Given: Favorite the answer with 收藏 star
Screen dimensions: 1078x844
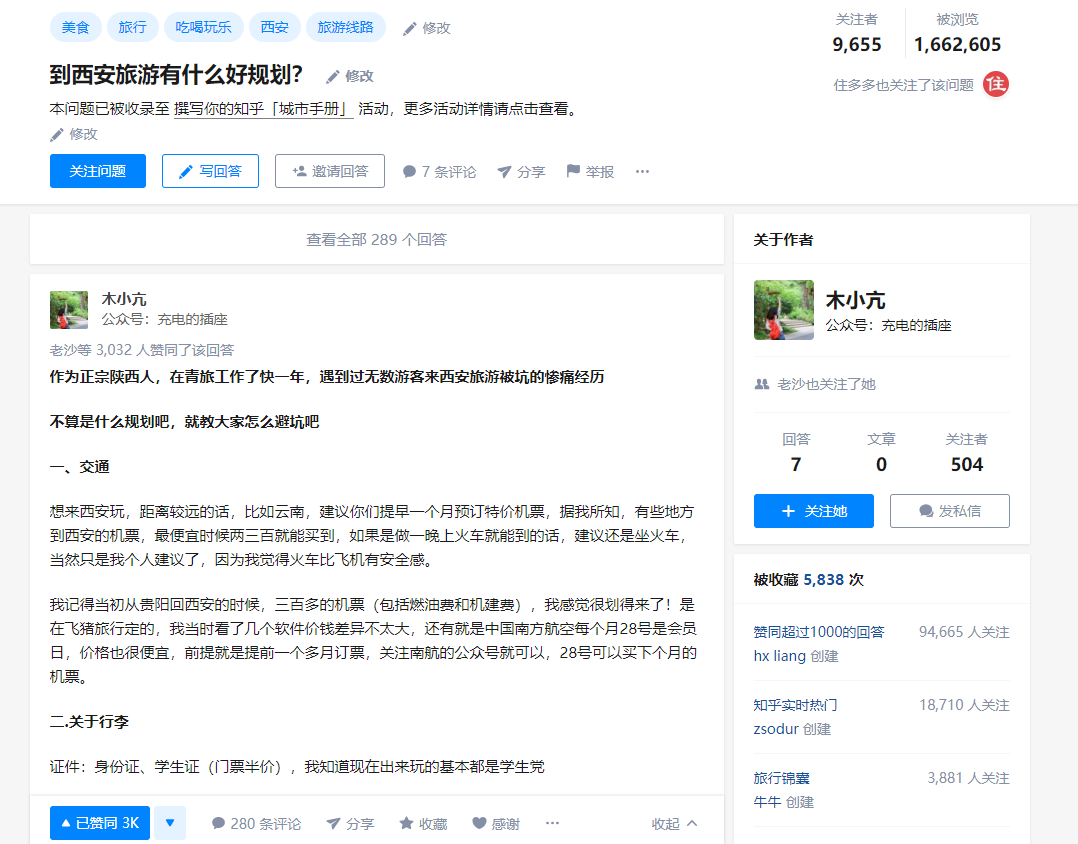Looking at the screenshot, I should pos(424,823).
